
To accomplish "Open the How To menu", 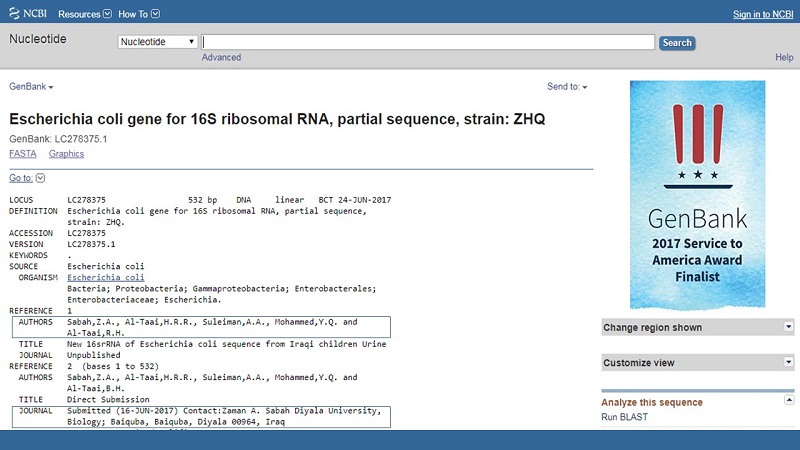I will point(138,14).
